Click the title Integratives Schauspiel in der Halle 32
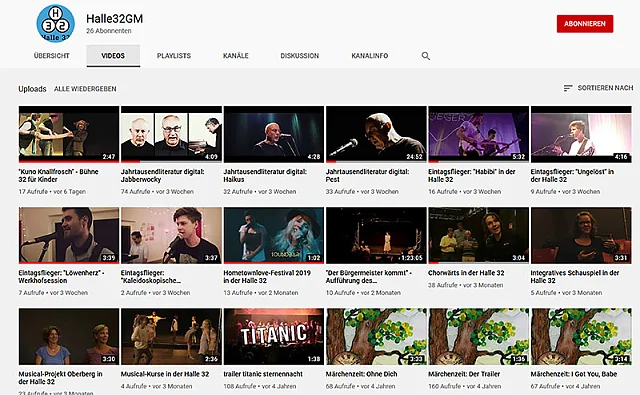This screenshot has height=395, width=640. tap(575, 277)
